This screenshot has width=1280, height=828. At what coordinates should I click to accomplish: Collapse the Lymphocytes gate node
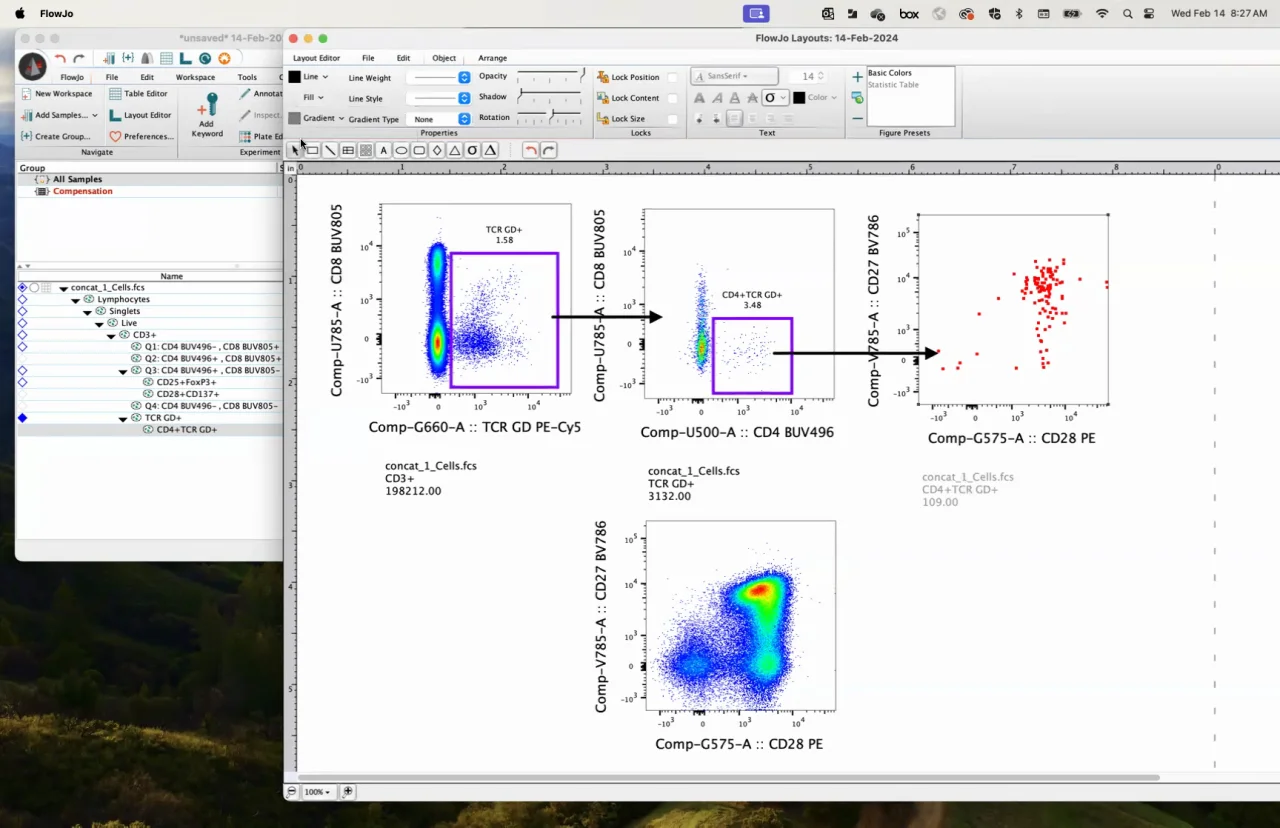pos(76,300)
